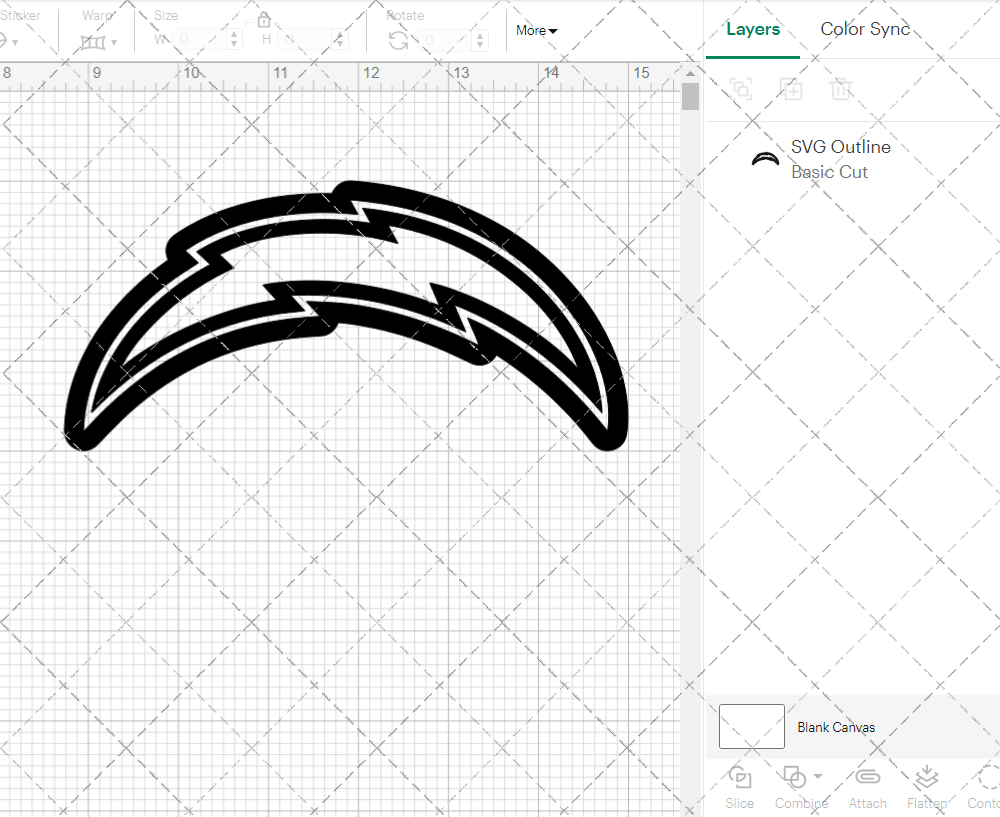Click the canvas scroll-up arrow
This screenshot has height=817, width=1000.
click(690, 73)
